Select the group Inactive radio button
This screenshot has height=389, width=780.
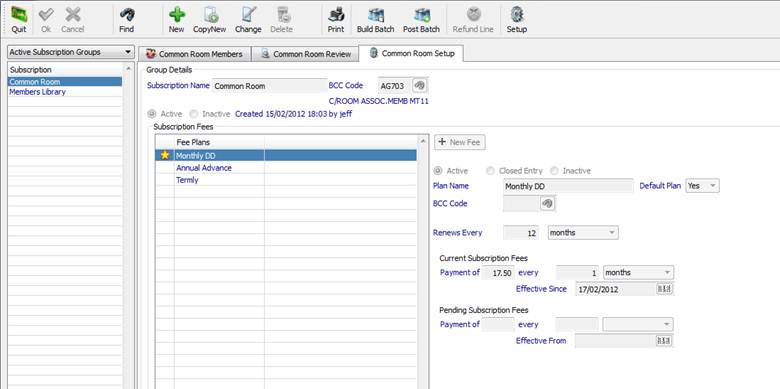pos(194,114)
